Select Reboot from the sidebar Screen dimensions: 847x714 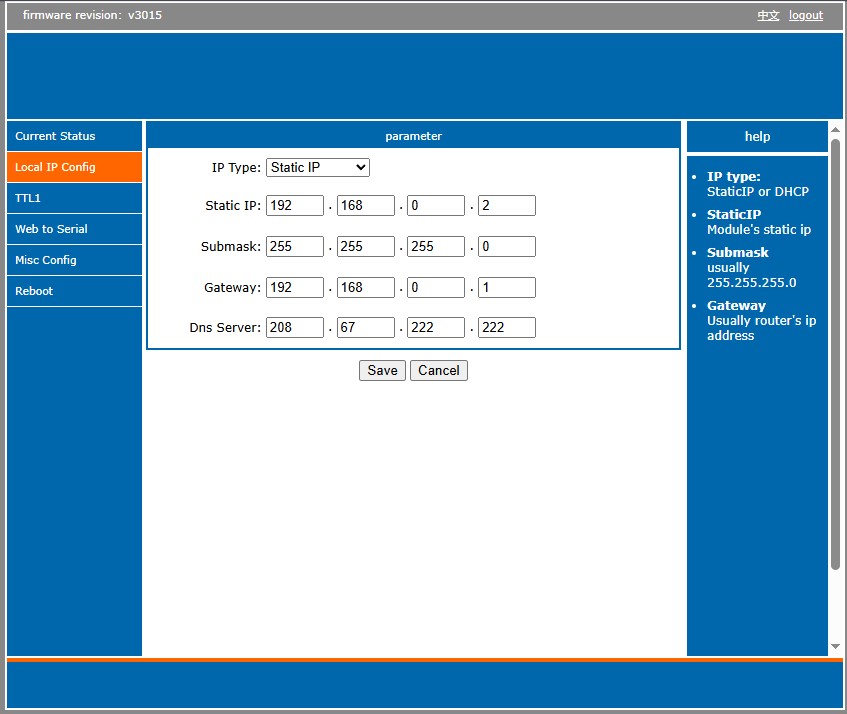[74, 291]
